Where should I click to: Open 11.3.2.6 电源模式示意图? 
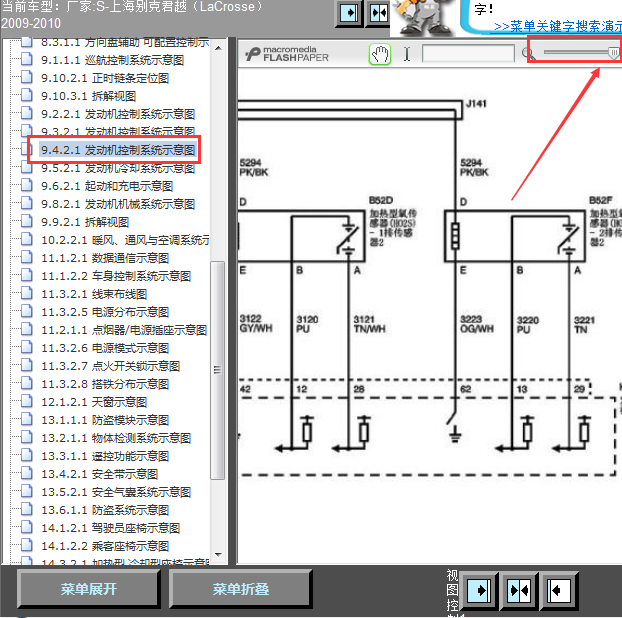tap(105, 348)
